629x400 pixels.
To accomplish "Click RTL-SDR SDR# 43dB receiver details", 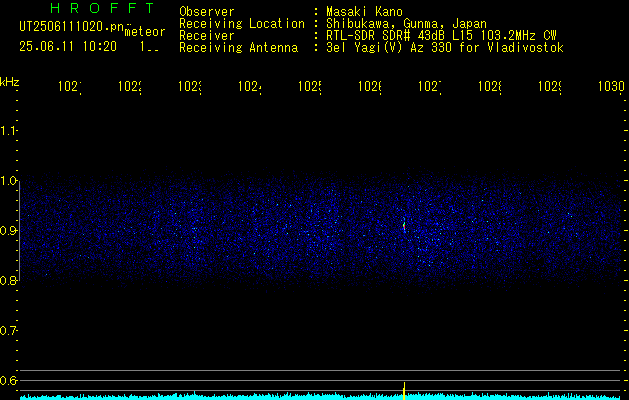I will click(441, 36).
